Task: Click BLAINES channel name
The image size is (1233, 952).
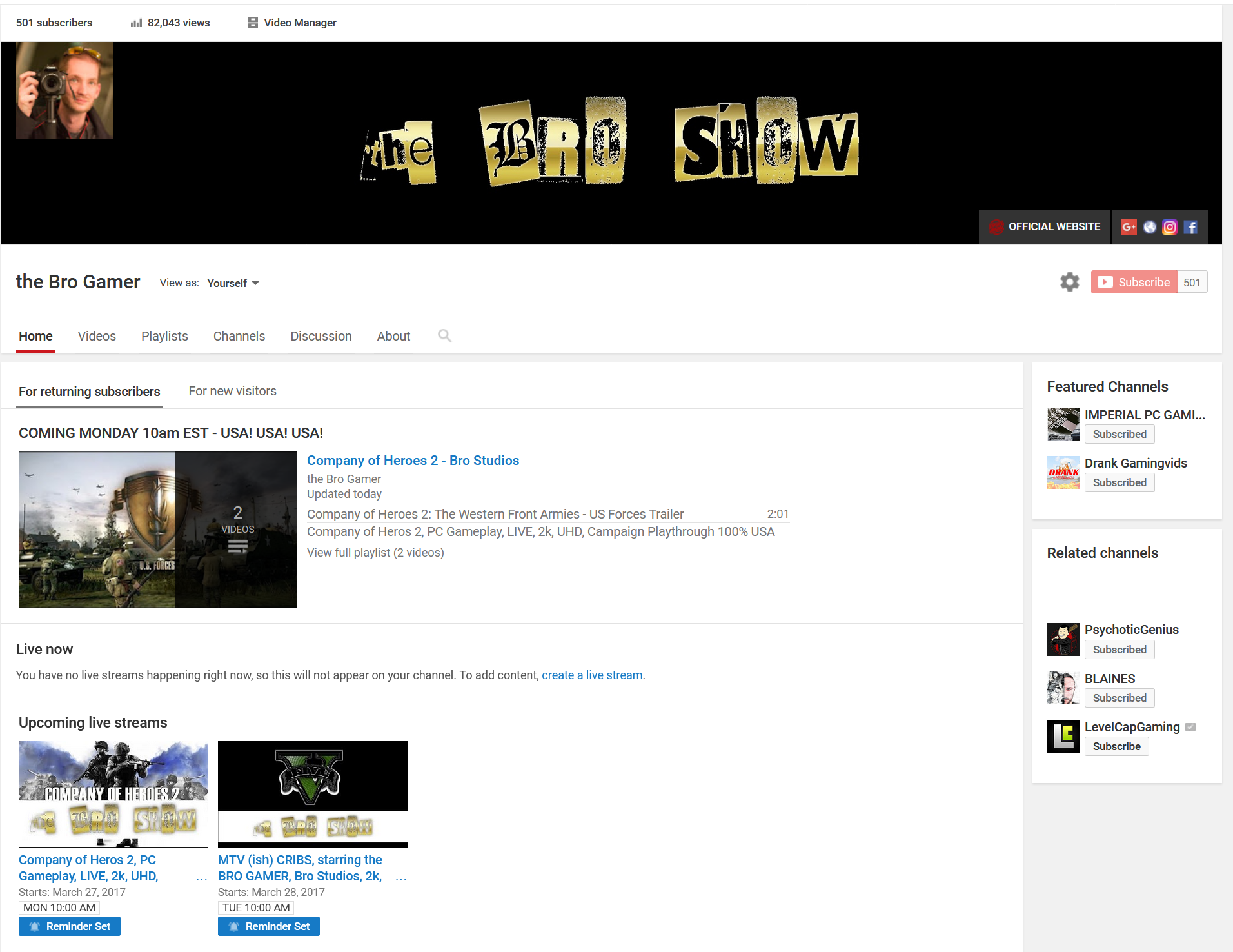Action: (1110, 679)
